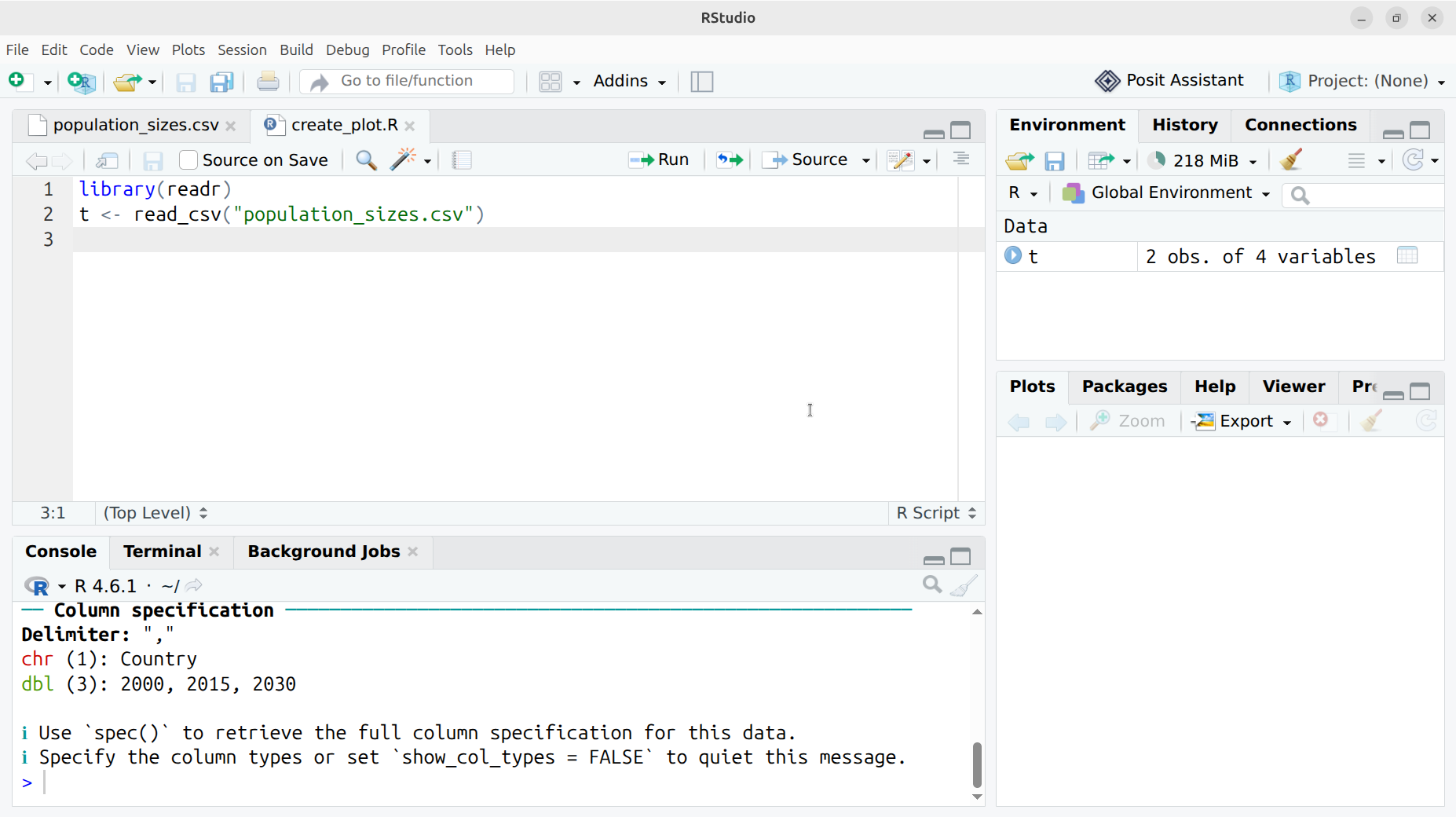The image size is (1456, 817).
Task: Open the R Script file type selector
Action: pyautogui.click(x=936, y=513)
